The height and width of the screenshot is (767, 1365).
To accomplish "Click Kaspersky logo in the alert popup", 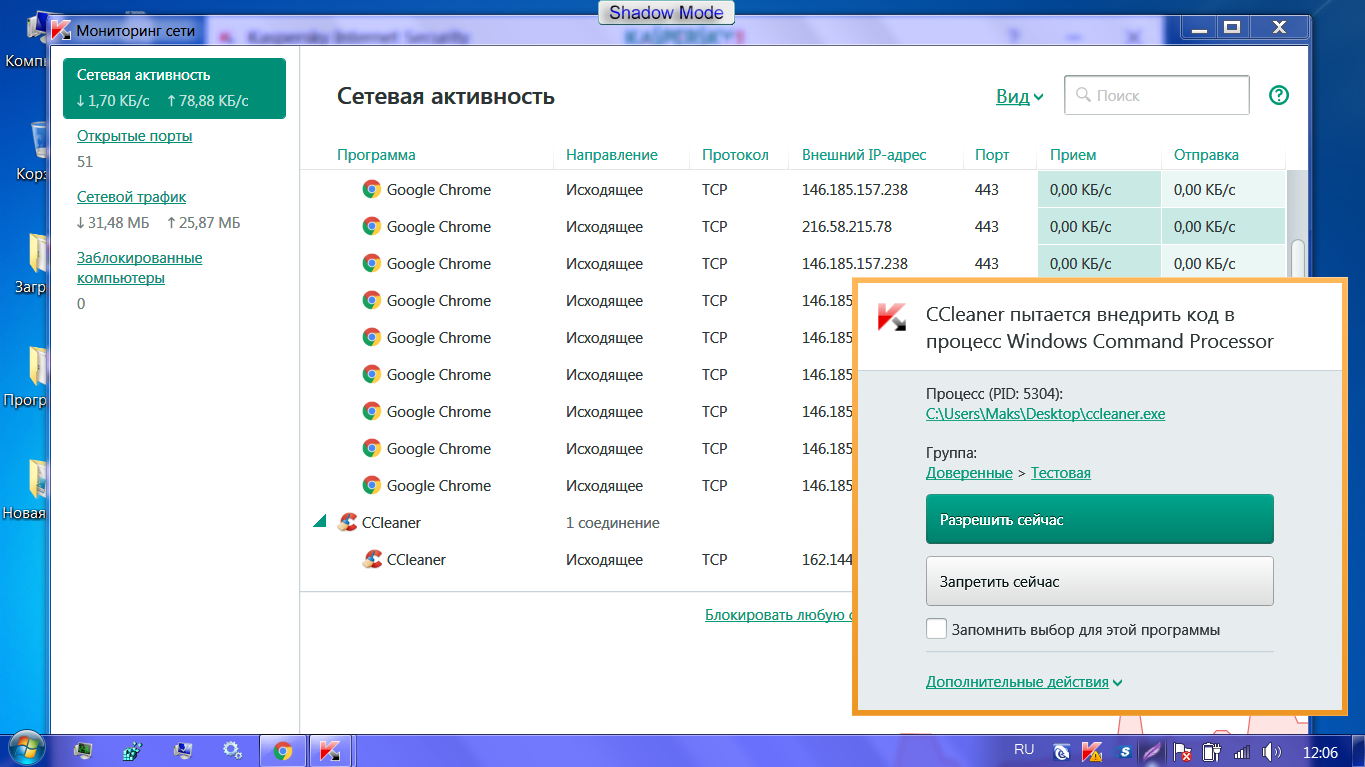I will pos(891,317).
